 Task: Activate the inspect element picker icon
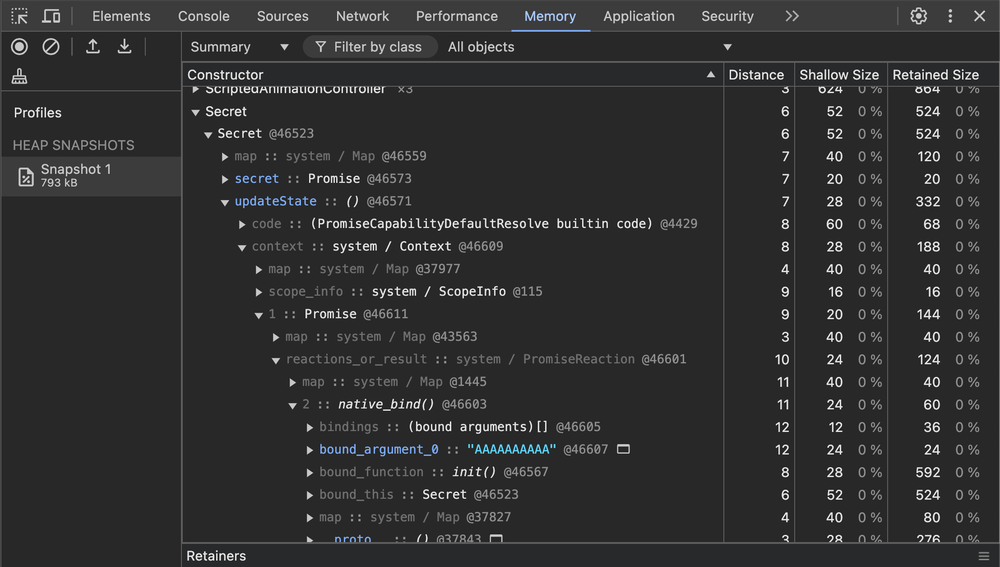click(x=20, y=16)
